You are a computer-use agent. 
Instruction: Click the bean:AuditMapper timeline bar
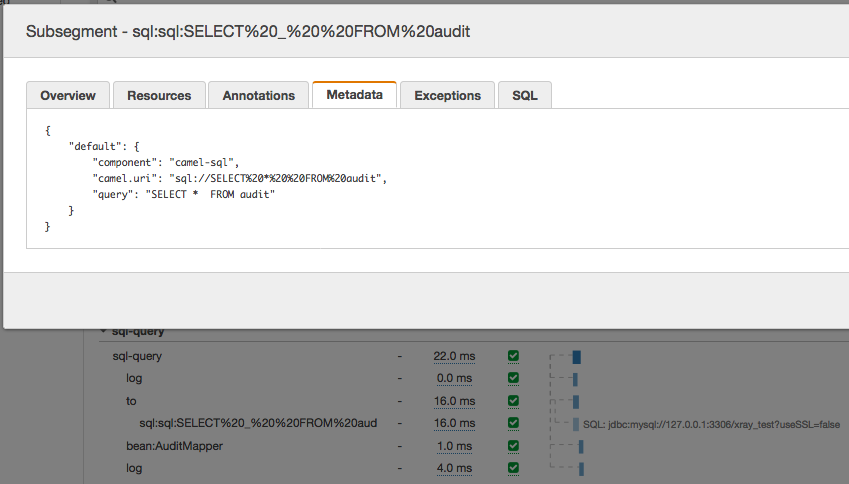pyautogui.click(x=581, y=447)
